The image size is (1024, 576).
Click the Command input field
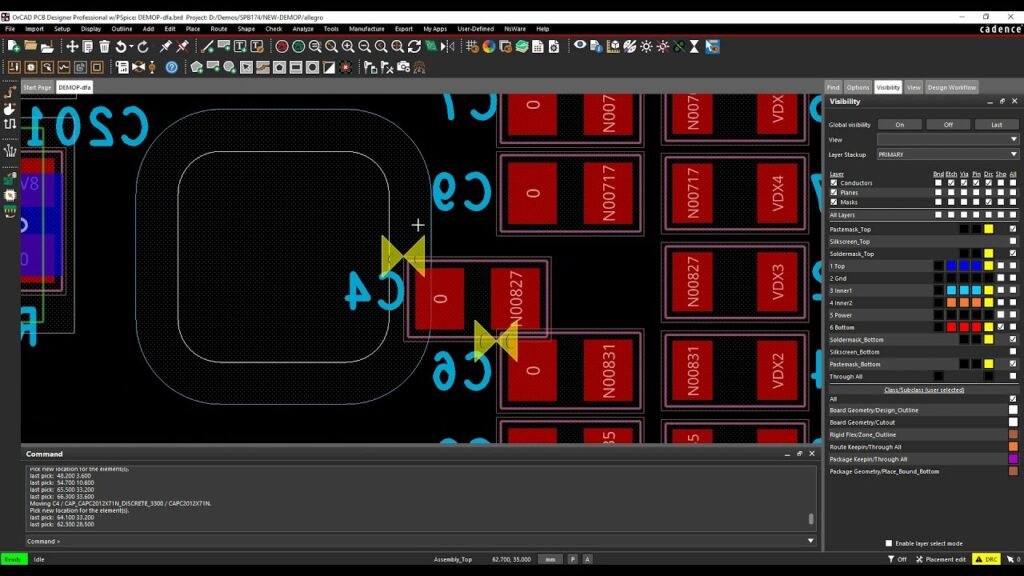pos(421,541)
